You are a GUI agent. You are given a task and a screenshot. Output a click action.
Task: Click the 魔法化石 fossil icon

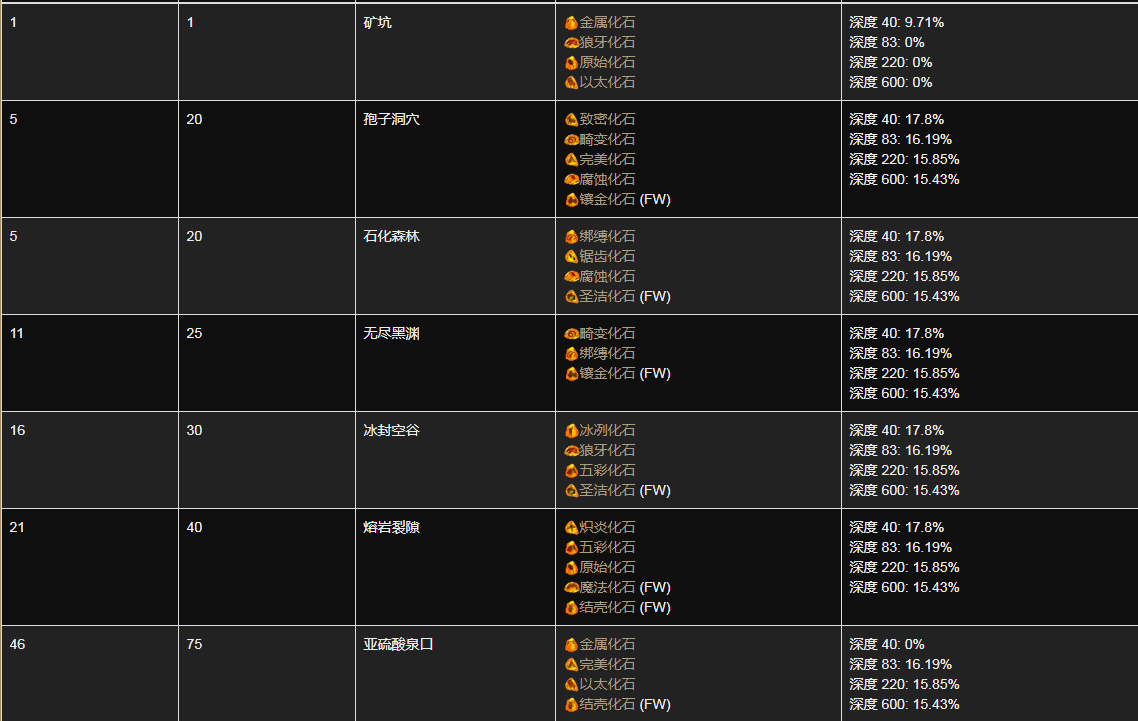click(571, 587)
